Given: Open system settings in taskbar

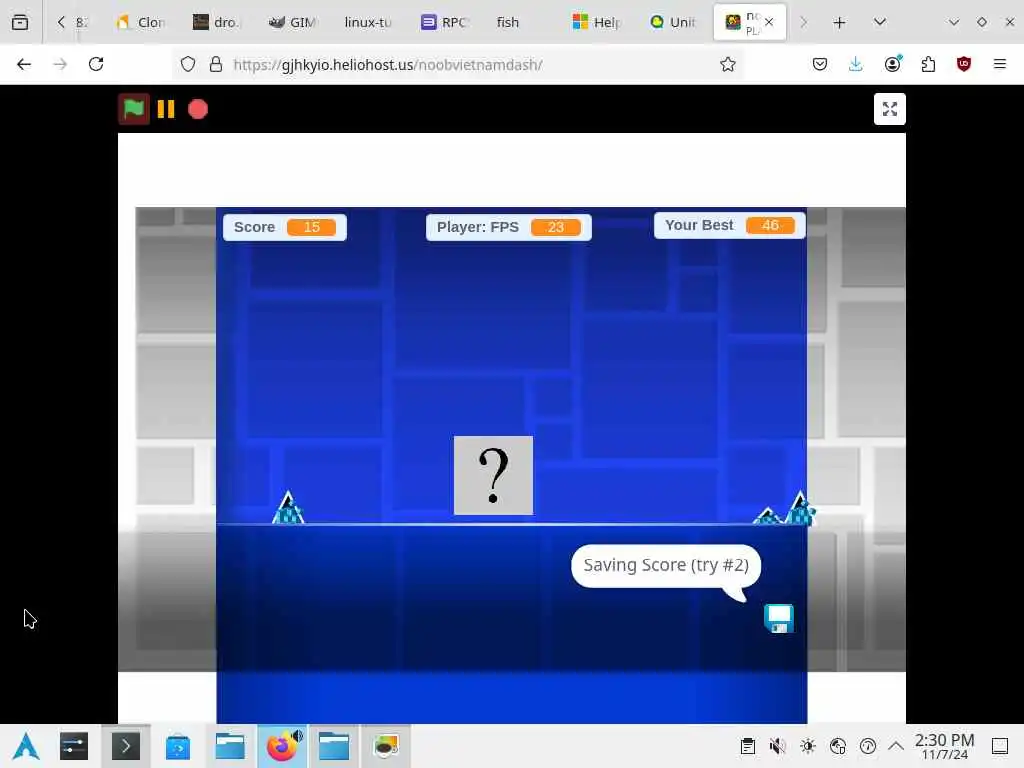Looking at the screenshot, I should [x=74, y=746].
